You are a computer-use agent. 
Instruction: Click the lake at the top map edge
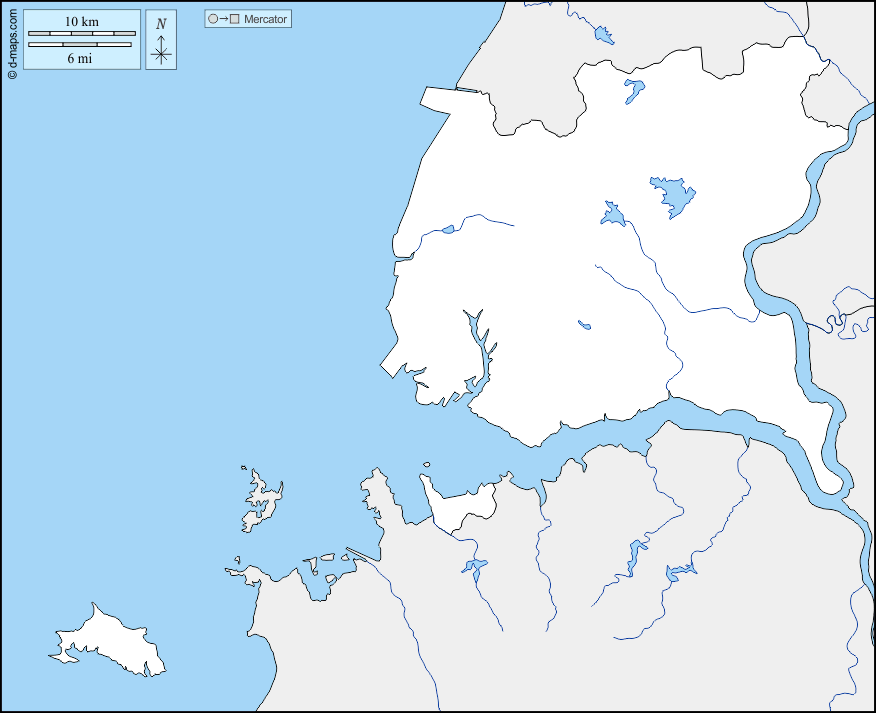(603, 35)
